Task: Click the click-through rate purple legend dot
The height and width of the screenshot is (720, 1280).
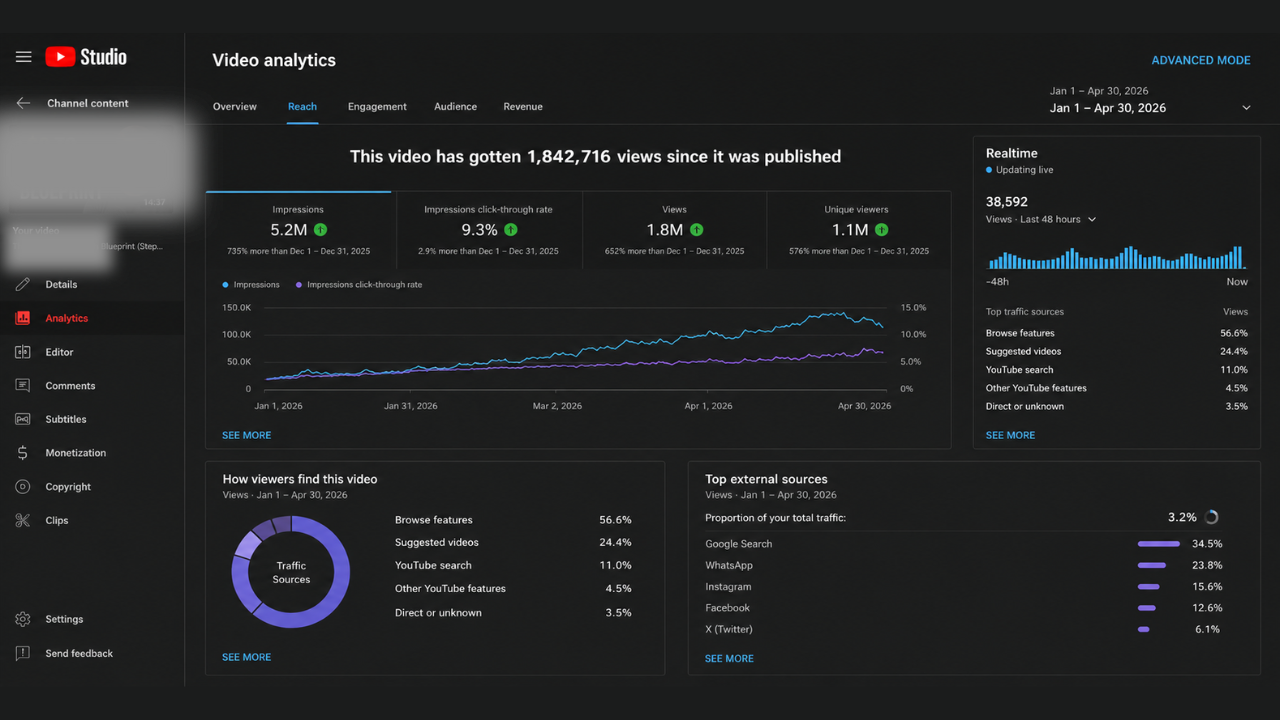Action: point(299,285)
